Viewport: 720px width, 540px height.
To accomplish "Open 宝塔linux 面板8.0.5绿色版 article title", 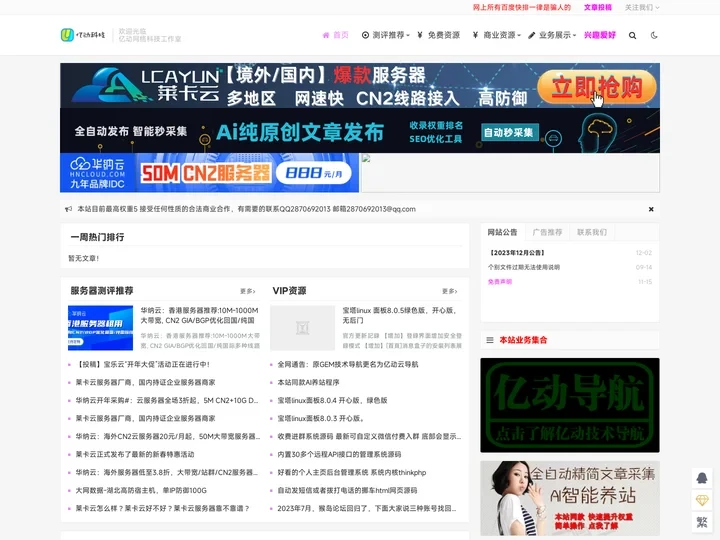I will 400,315.
